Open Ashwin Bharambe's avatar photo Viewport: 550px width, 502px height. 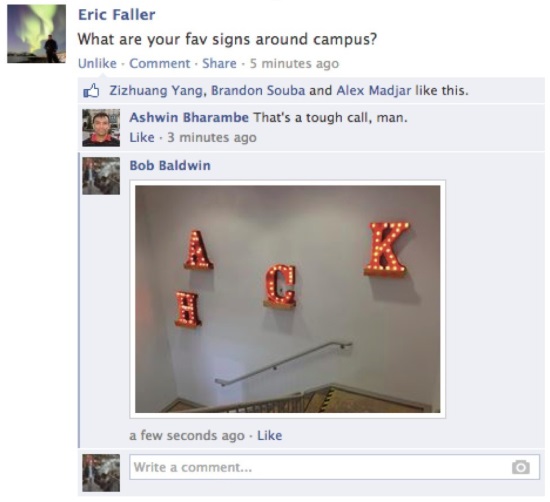101,128
